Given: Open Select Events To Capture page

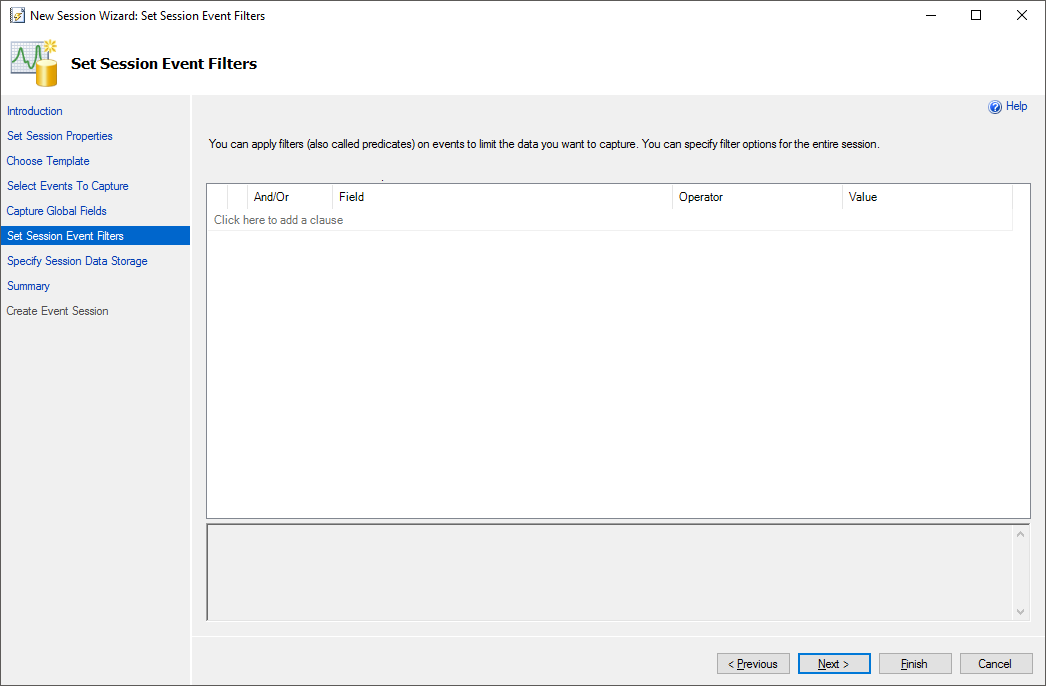Looking at the screenshot, I should point(68,186).
